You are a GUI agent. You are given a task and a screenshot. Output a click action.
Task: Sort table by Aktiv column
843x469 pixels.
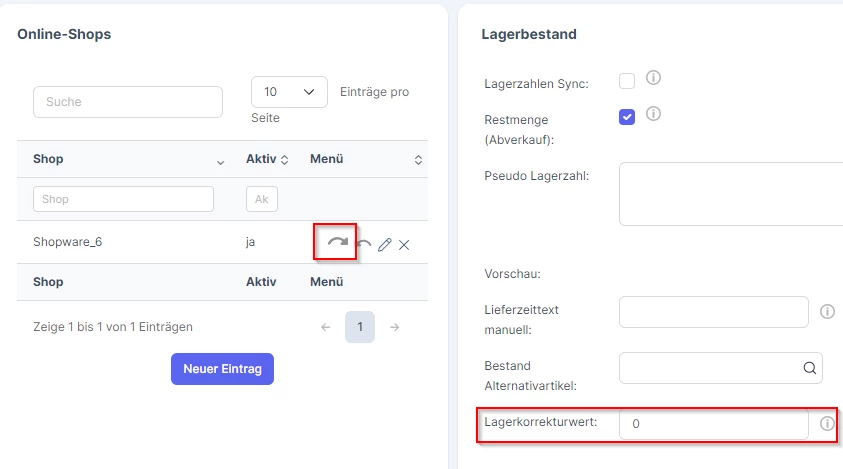click(267, 159)
